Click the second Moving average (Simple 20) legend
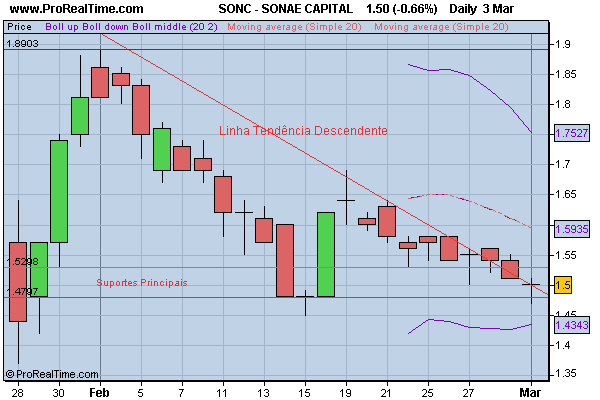This screenshot has width=600, height=400. click(x=441, y=27)
